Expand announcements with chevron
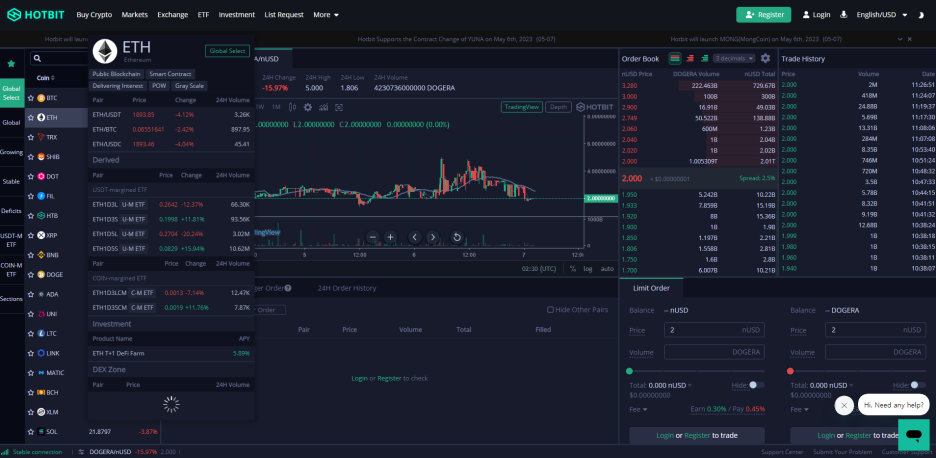The image size is (936, 458). (x=900, y=39)
